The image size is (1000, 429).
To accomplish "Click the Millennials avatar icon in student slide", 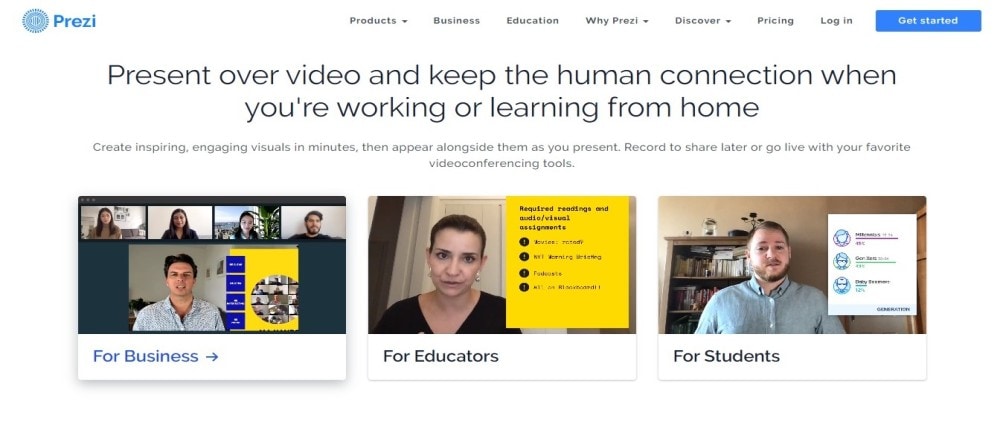I will [841, 238].
